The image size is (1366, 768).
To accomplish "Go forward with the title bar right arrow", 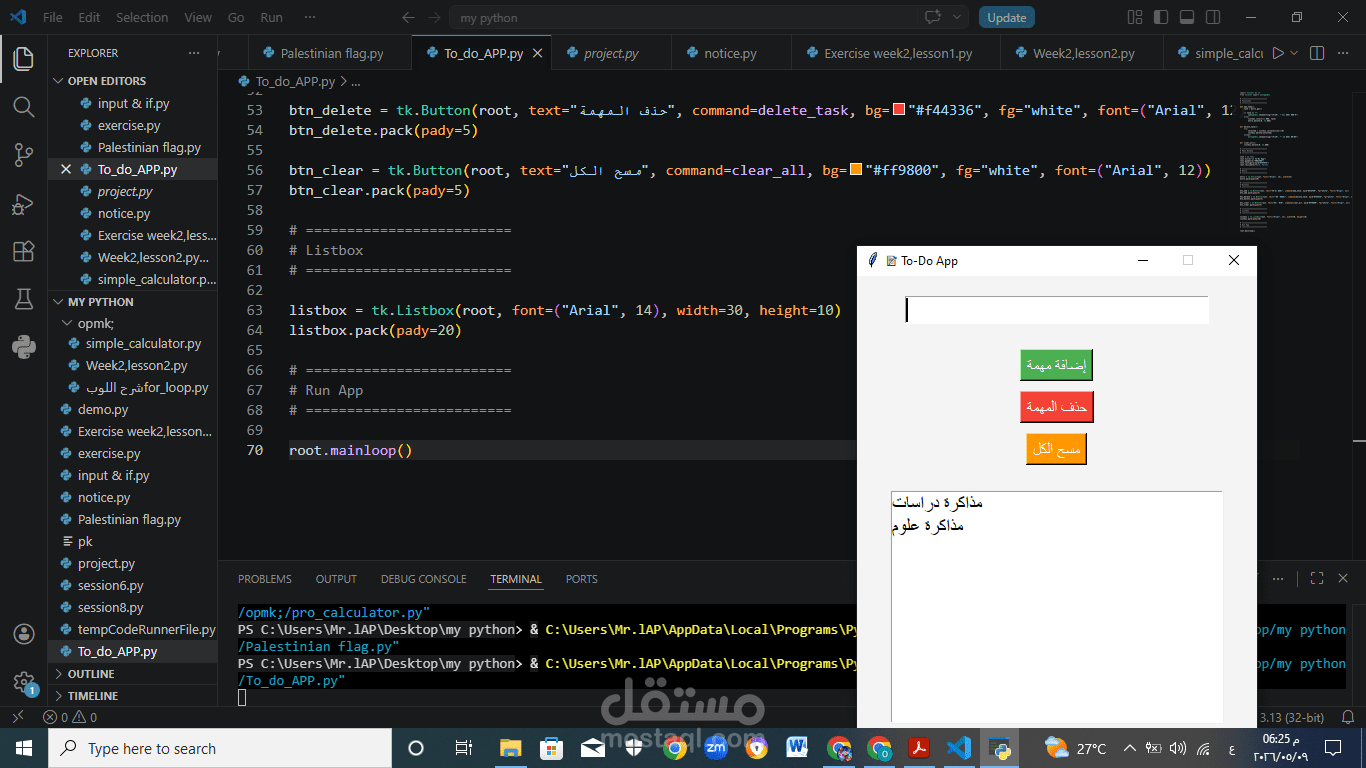I will pos(435,18).
